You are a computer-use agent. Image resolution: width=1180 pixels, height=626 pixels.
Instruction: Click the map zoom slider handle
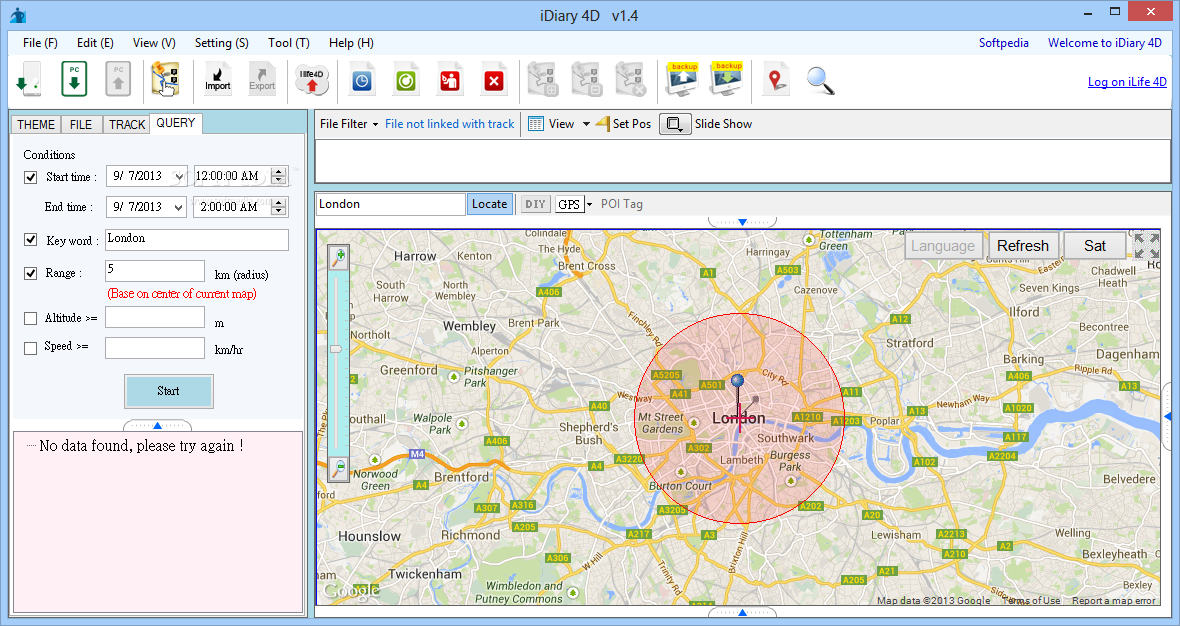336,349
